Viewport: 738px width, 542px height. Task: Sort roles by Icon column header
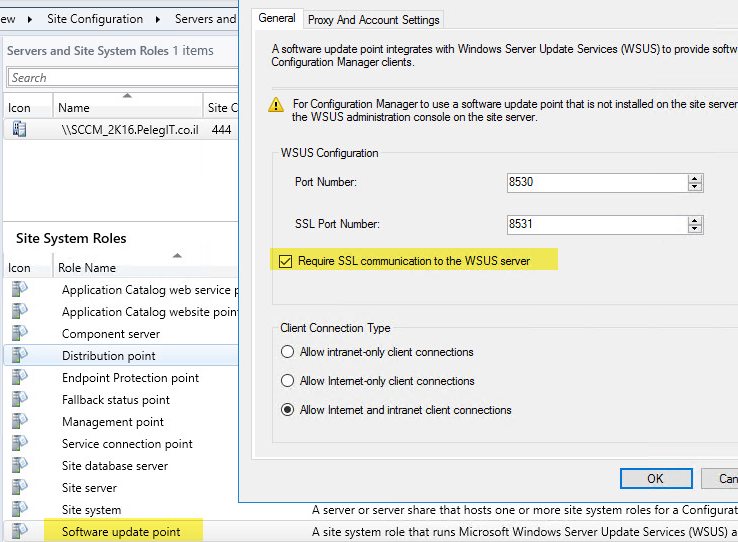[x=28, y=268]
